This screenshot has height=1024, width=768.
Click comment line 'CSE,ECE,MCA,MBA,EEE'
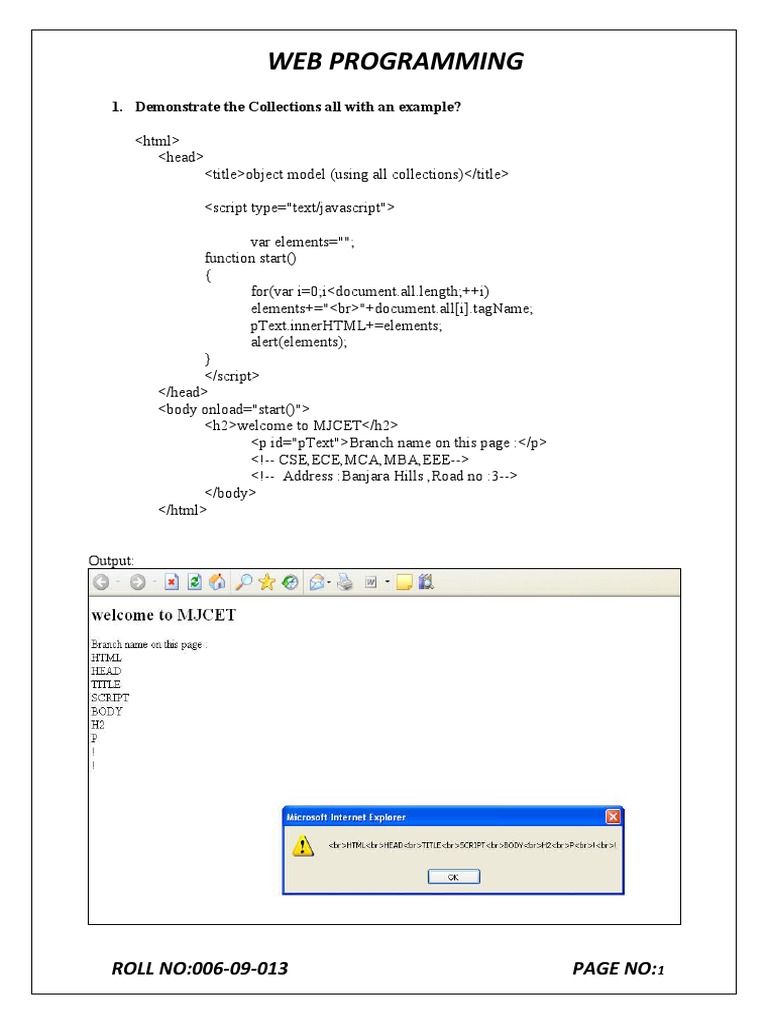[x=360, y=459]
